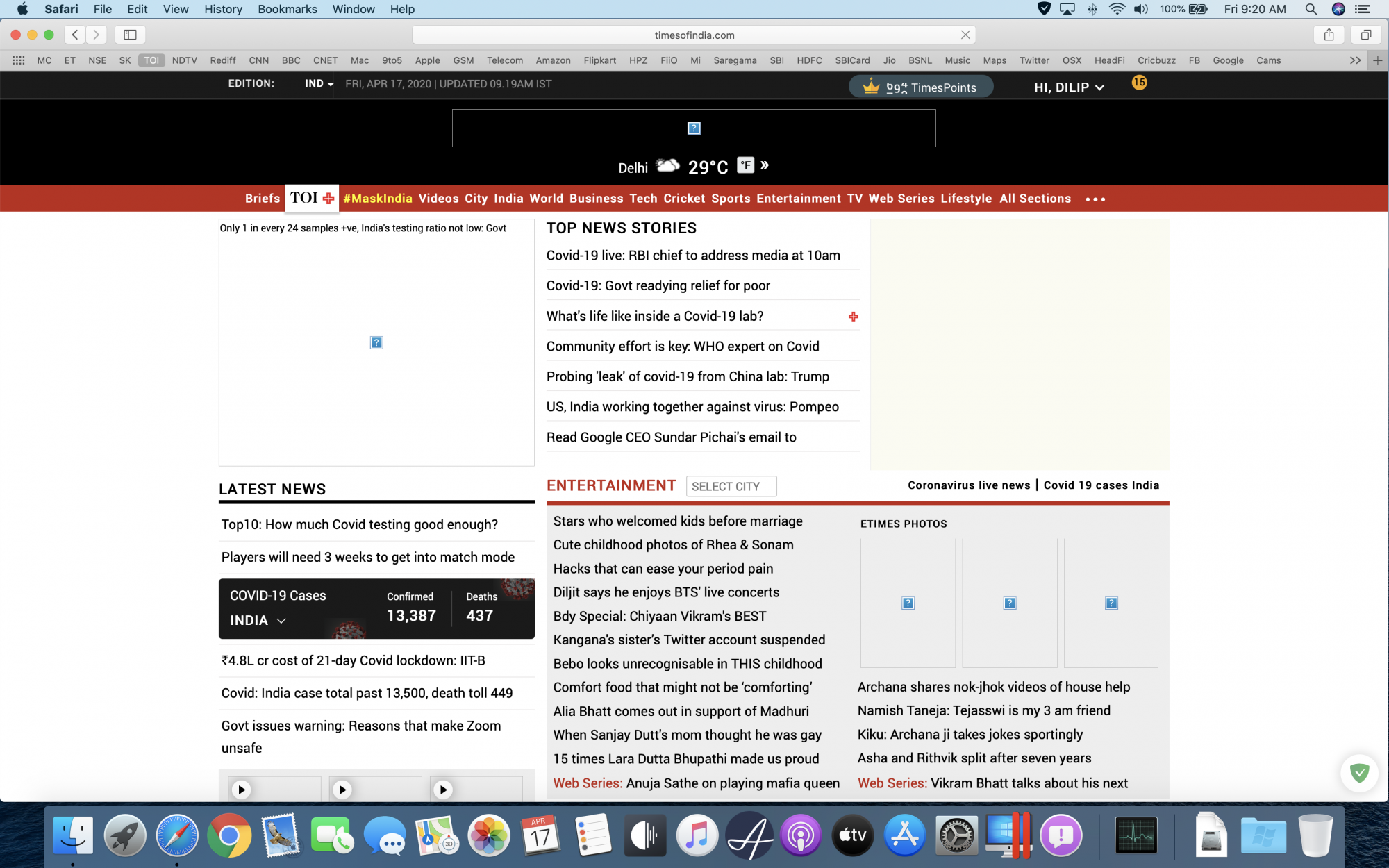Launch Google Chrome from Dock
The width and height of the screenshot is (1389, 868).
tap(228, 835)
